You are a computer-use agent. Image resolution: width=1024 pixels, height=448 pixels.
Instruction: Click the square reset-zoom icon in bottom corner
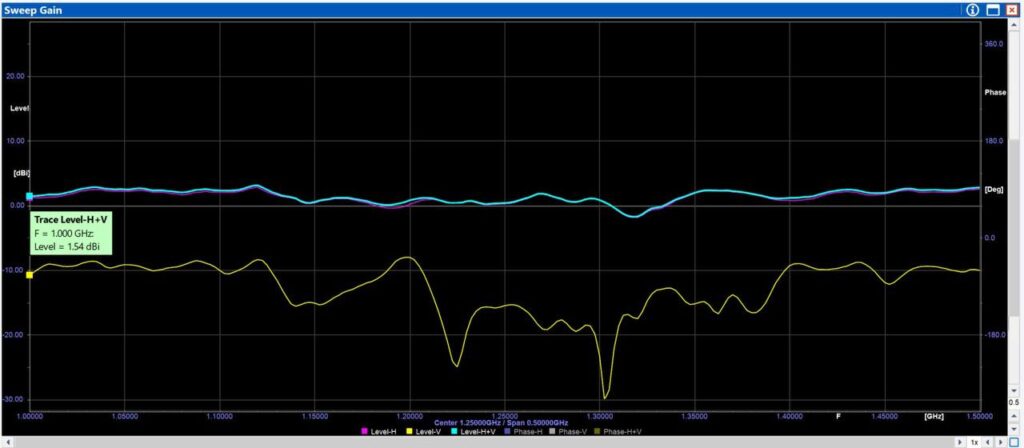(x=1014, y=442)
